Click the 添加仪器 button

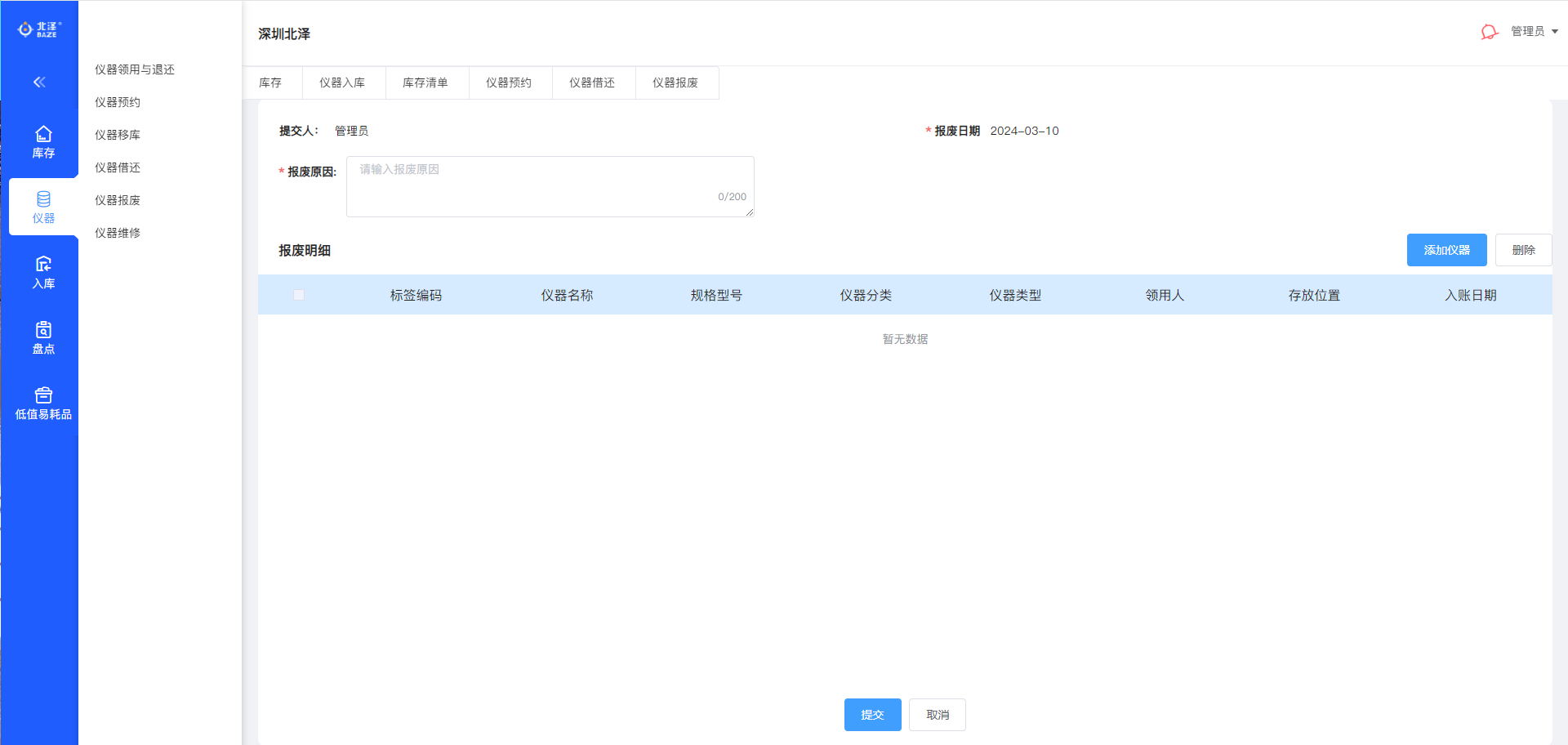[1446, 250]
